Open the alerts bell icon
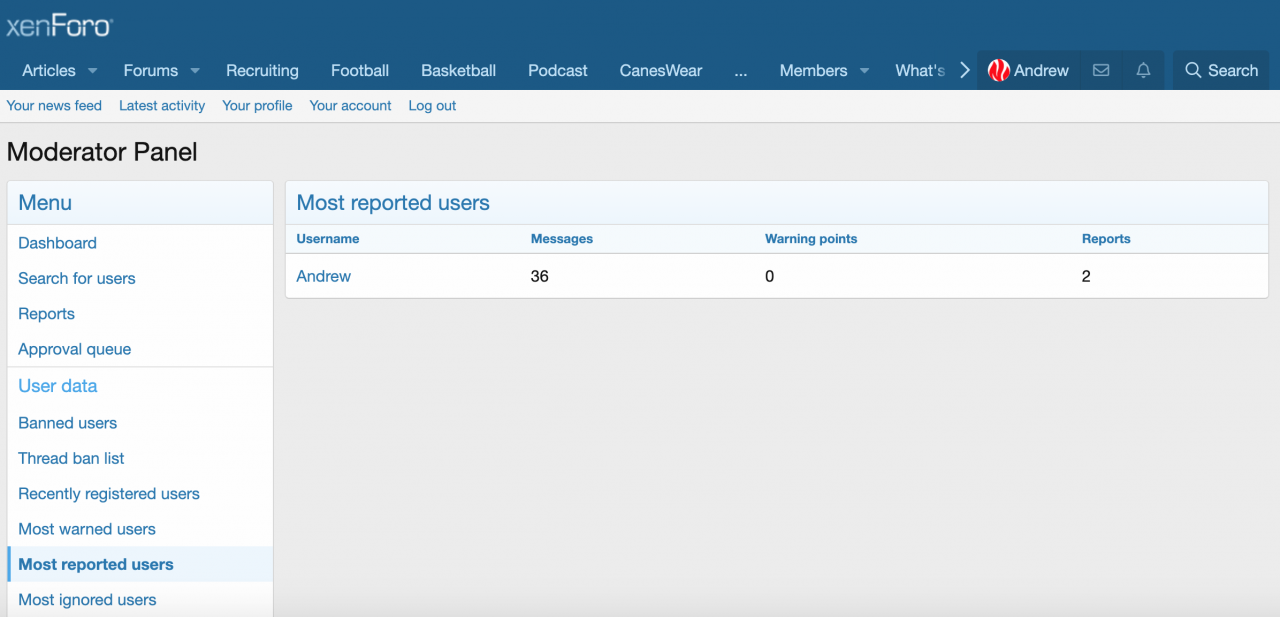The height and width of the screenshot is (617, 1280). [x=1143, y=70]
